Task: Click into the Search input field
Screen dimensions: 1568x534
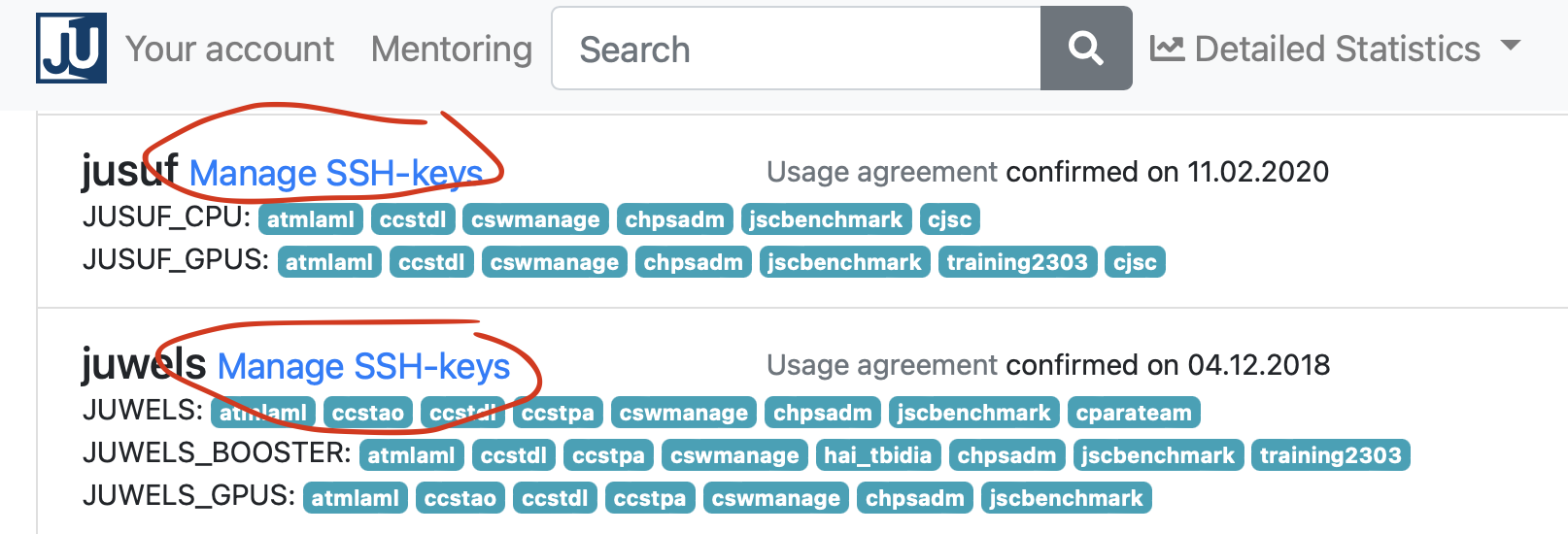Action: [797, 49]
